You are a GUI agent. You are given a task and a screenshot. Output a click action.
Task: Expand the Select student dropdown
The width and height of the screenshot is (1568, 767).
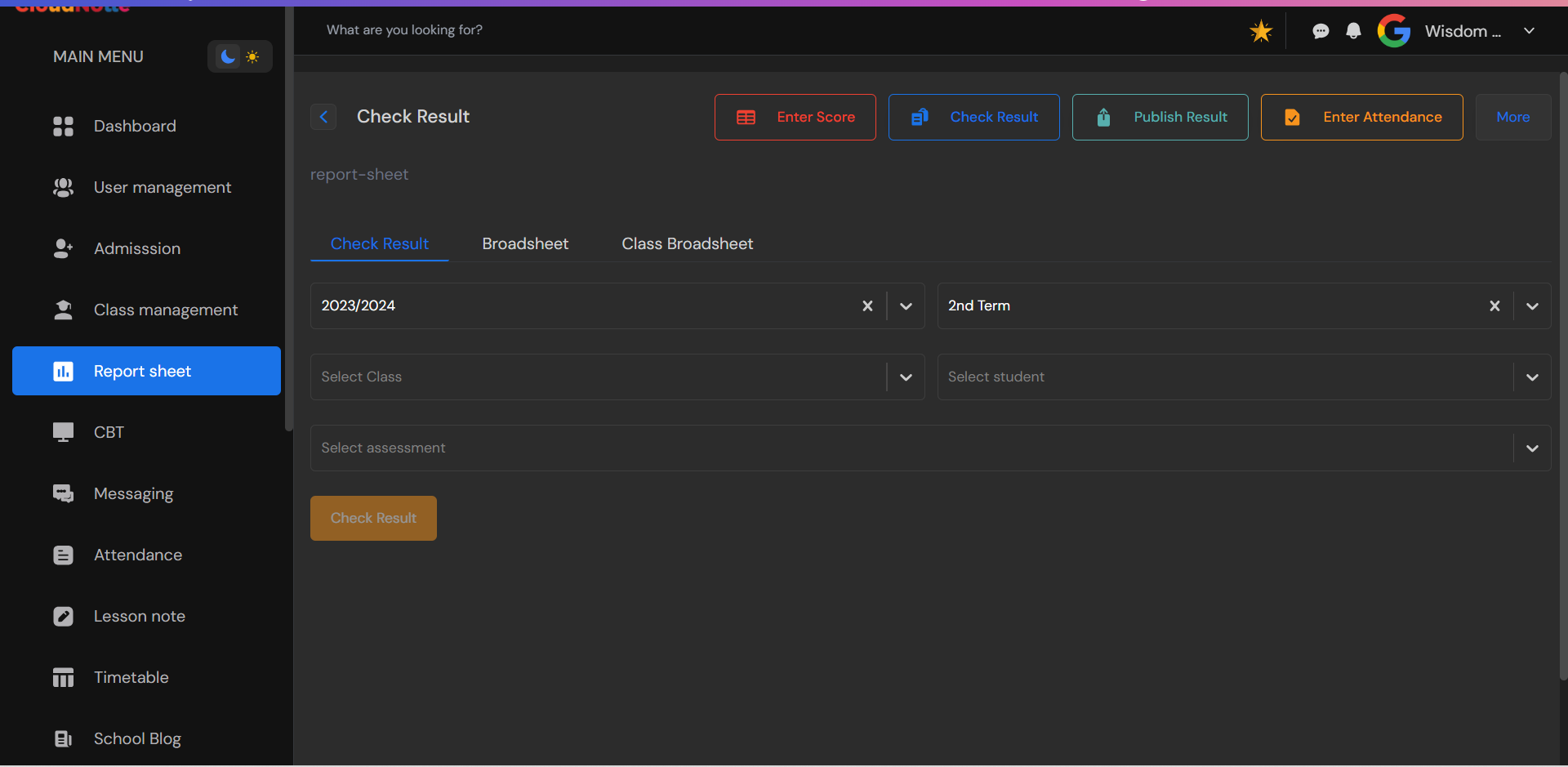point(1532,377)
